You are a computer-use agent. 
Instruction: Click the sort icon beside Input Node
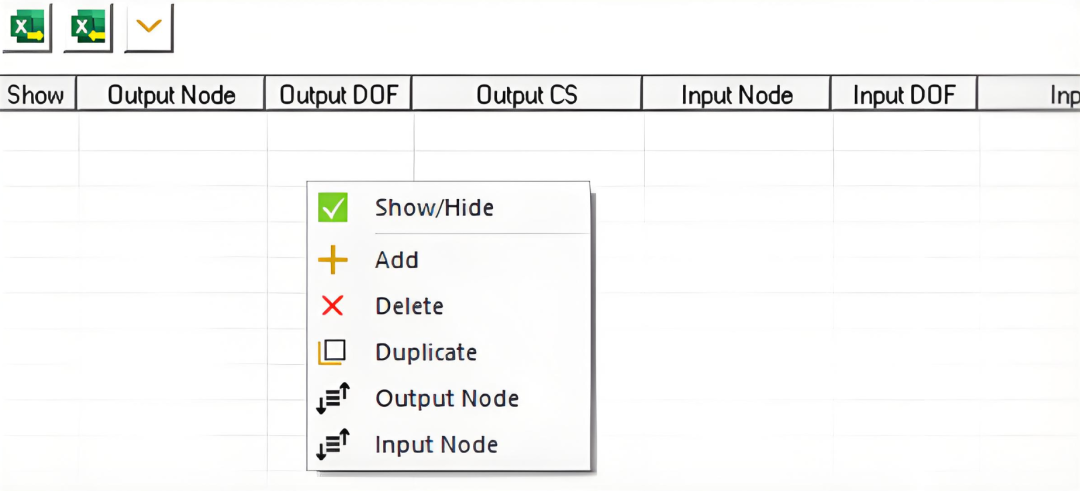pyautogui.click(x=333, y=444)
